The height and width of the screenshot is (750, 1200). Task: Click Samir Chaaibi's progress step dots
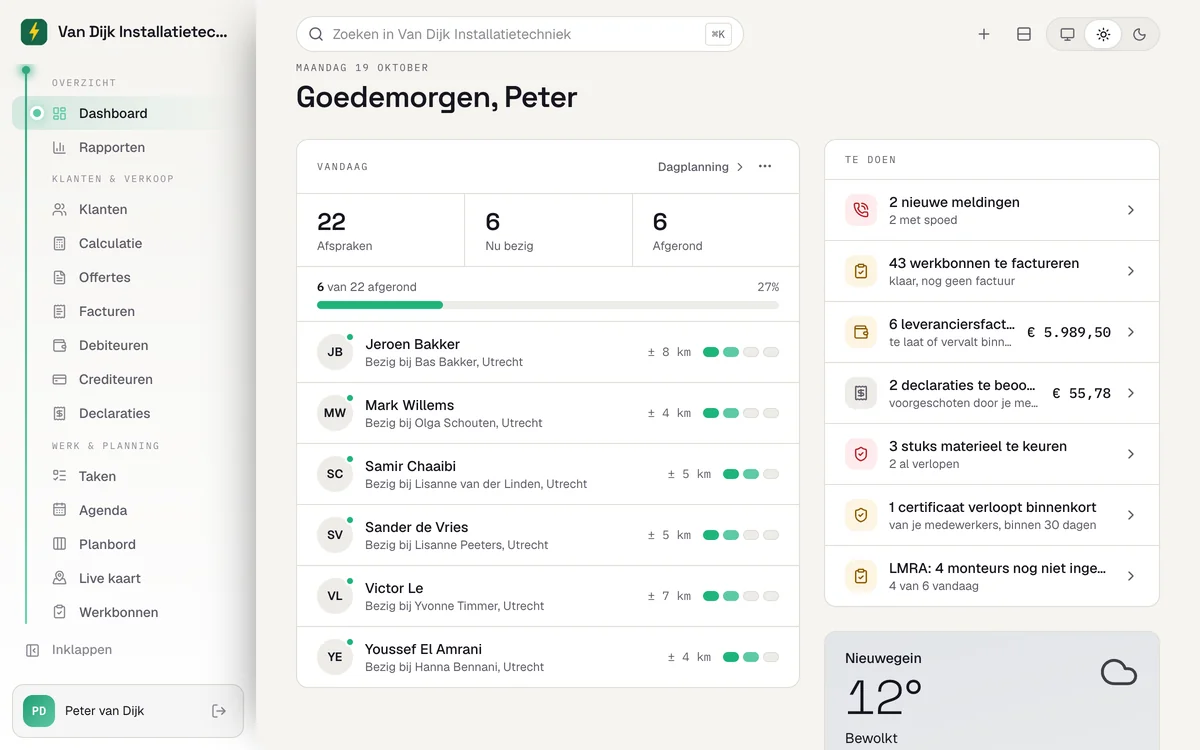[751, 474]
